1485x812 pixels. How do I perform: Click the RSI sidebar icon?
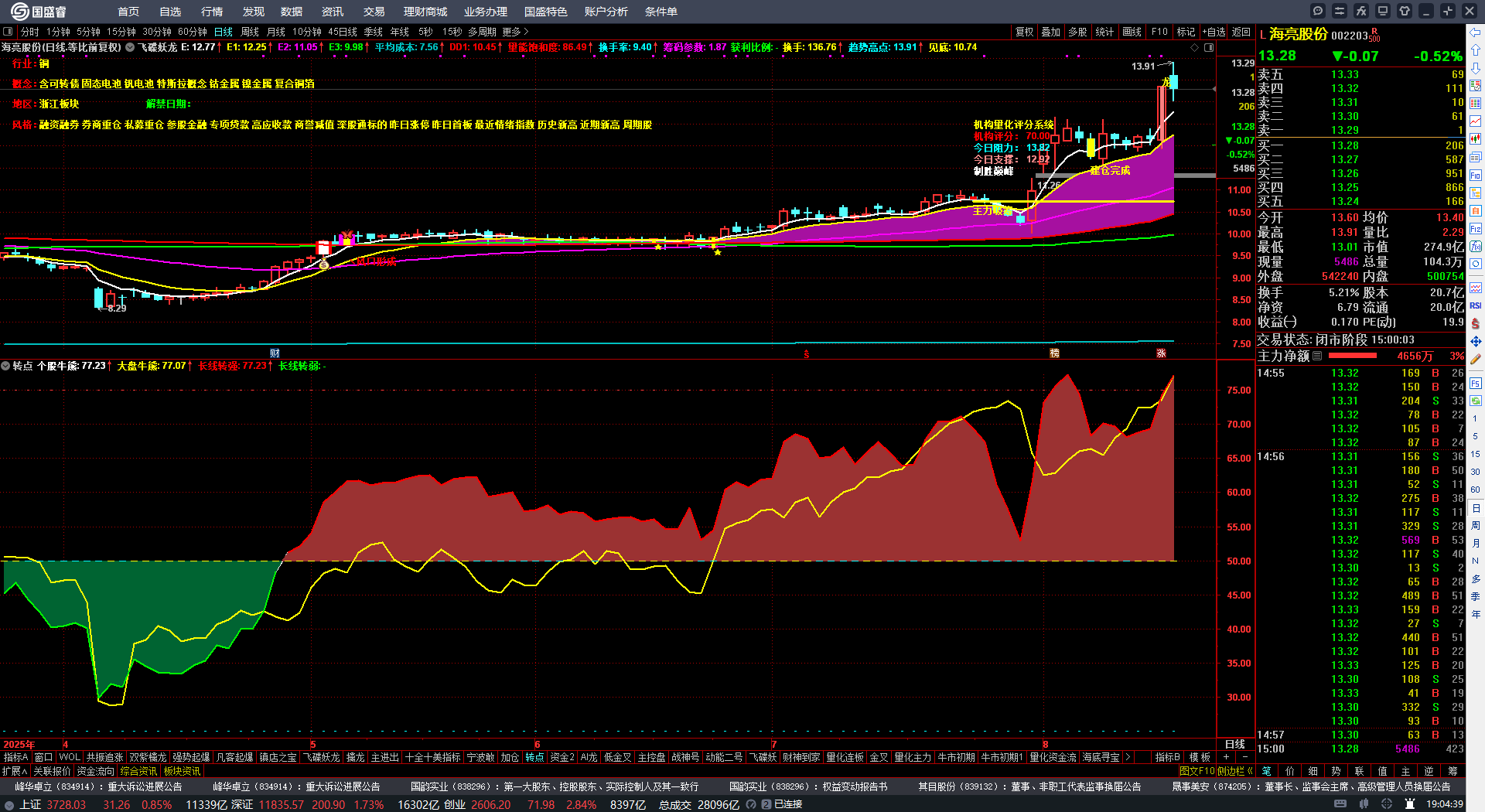1476,305
